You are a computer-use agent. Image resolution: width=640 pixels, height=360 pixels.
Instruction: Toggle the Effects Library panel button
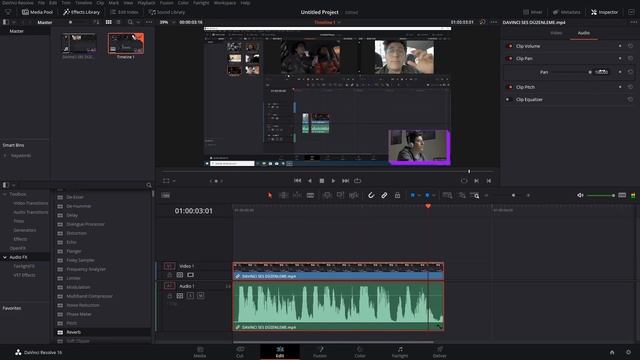tap(81, 12)
